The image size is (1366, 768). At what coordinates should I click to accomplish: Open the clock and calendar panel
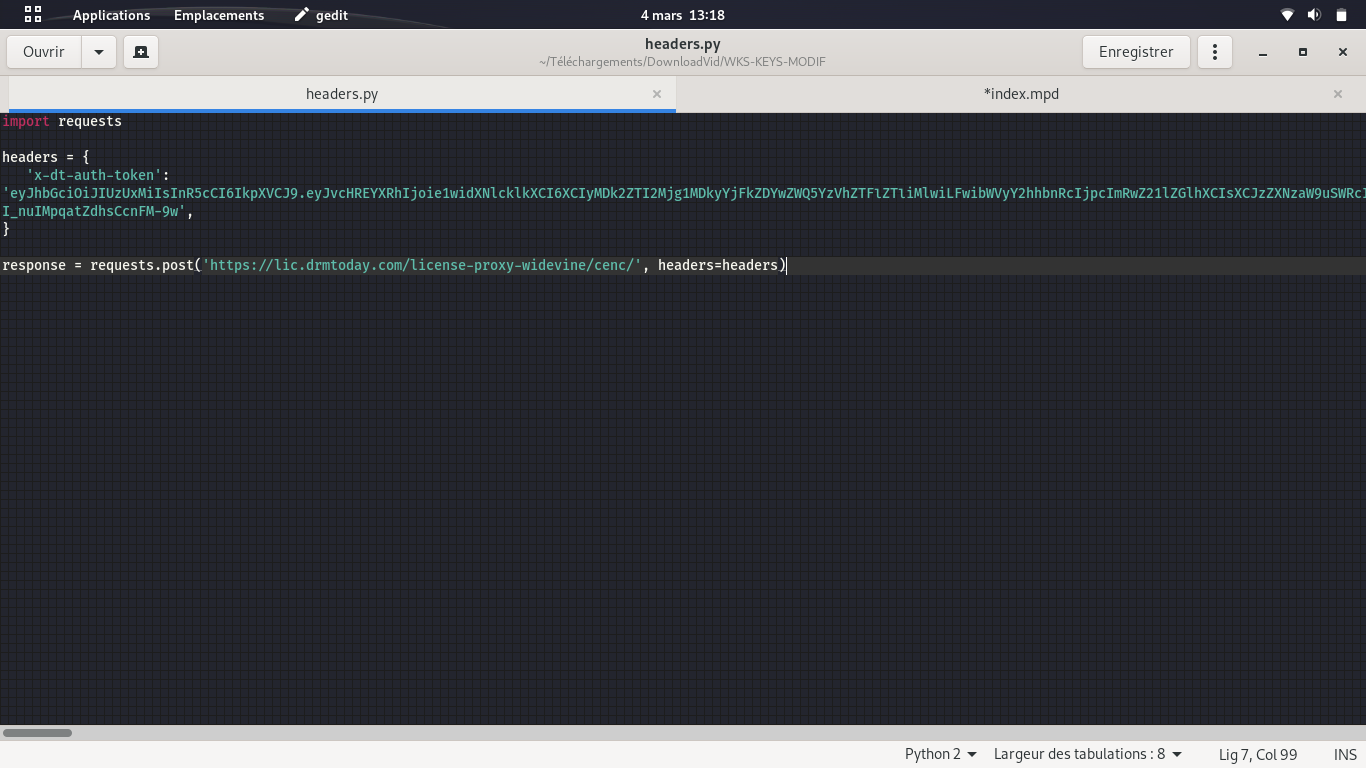[683, 15]
